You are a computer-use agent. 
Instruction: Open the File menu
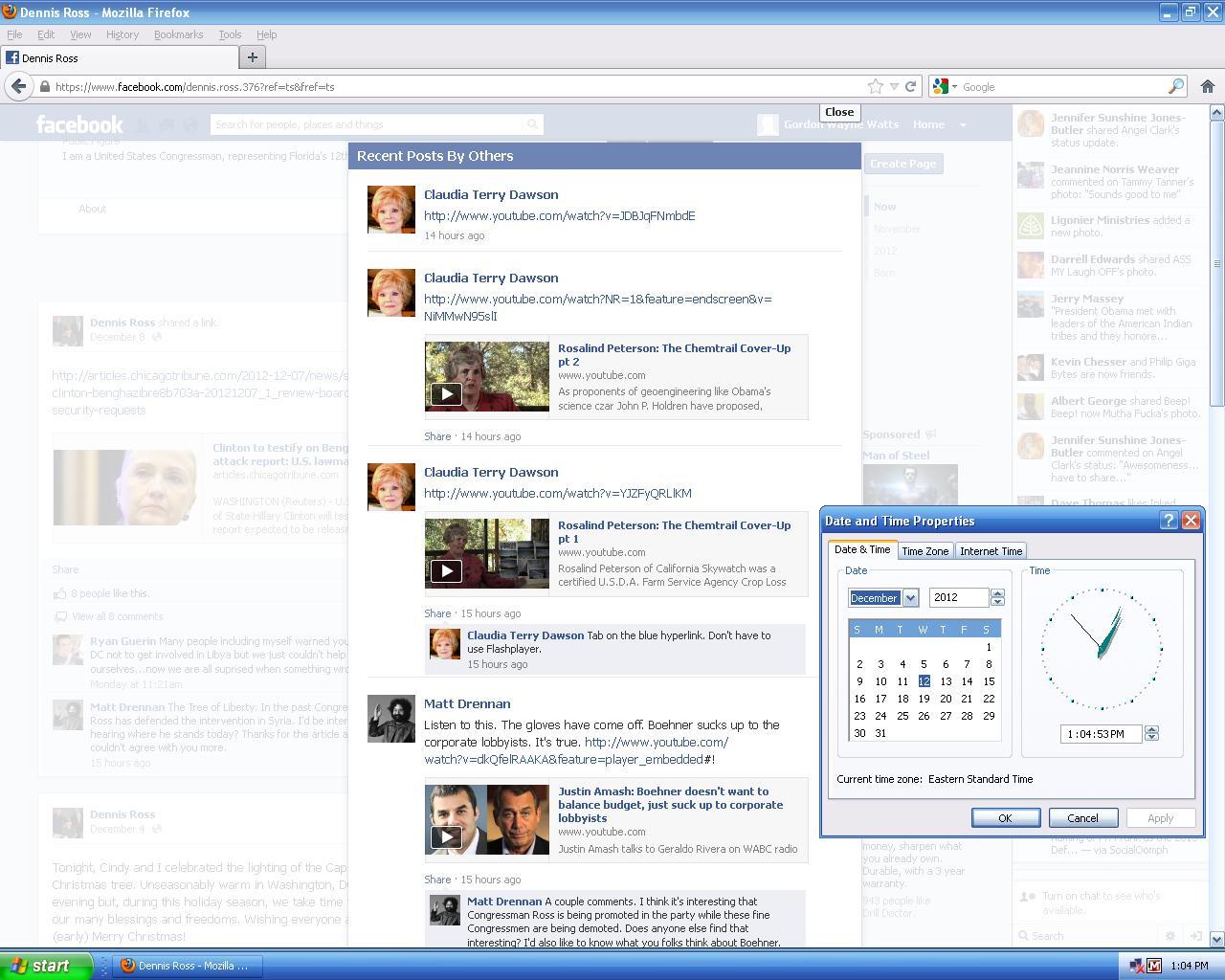tap(14, 34)
